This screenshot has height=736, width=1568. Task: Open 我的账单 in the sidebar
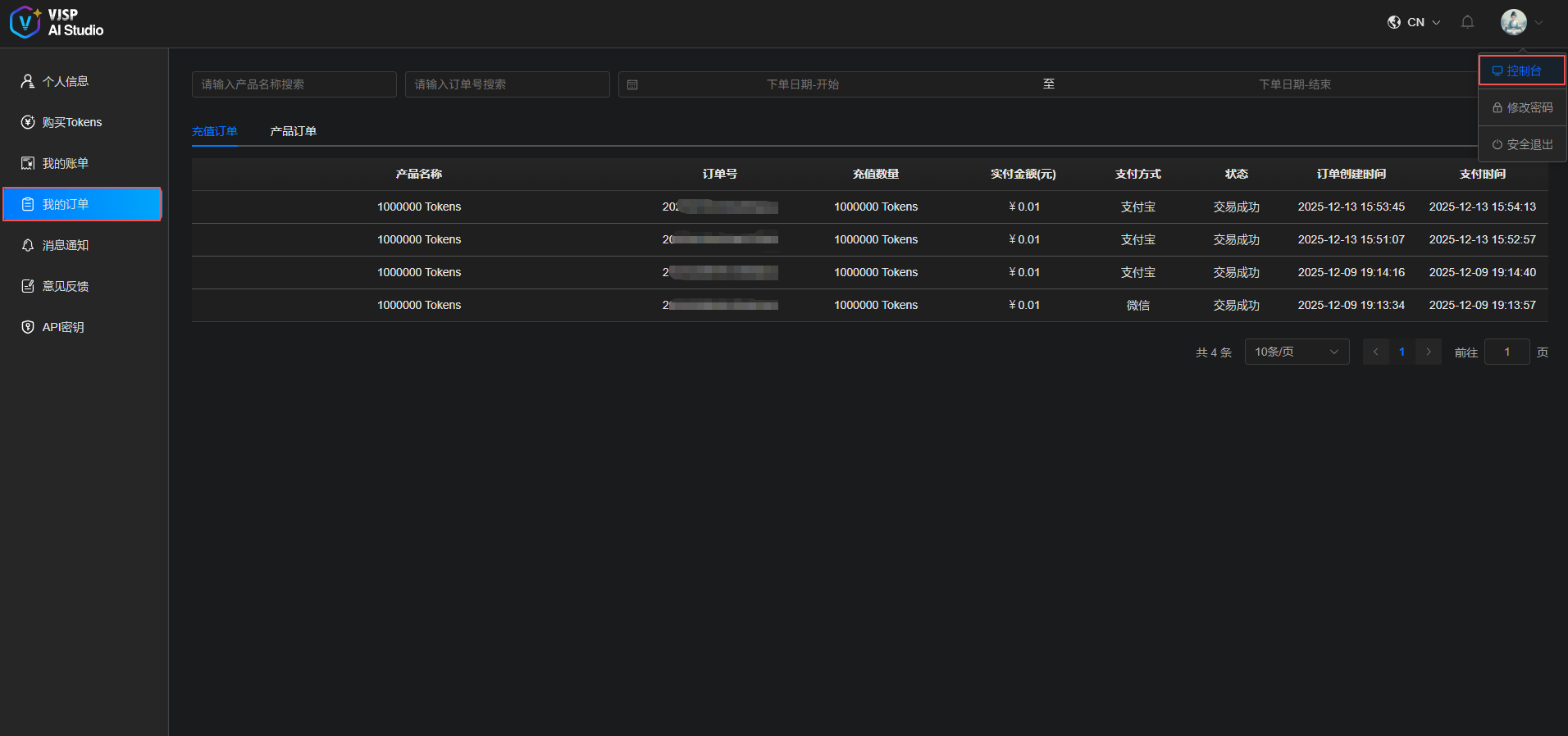pos(66,163)
